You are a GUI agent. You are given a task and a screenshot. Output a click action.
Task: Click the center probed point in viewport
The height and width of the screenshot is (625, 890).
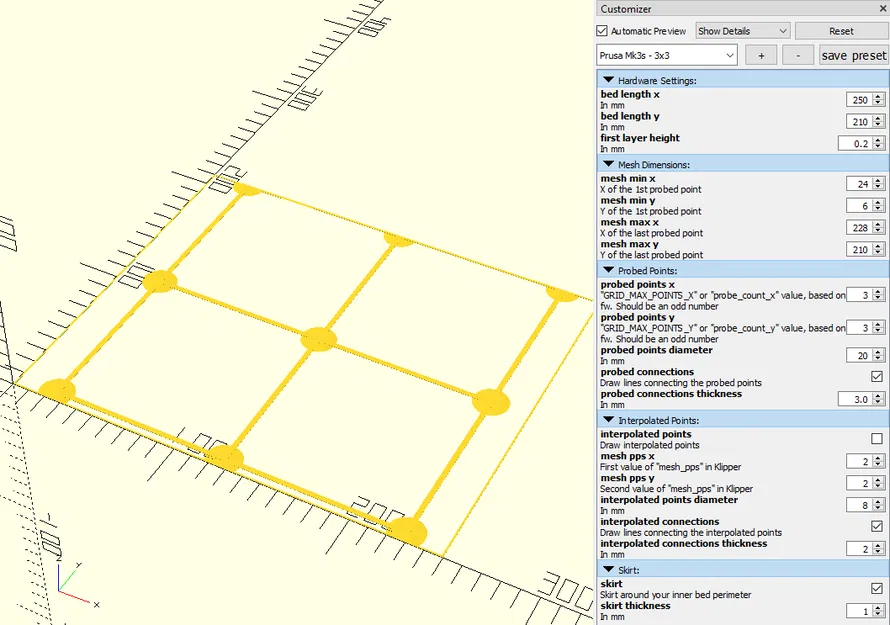pos(318,339)
